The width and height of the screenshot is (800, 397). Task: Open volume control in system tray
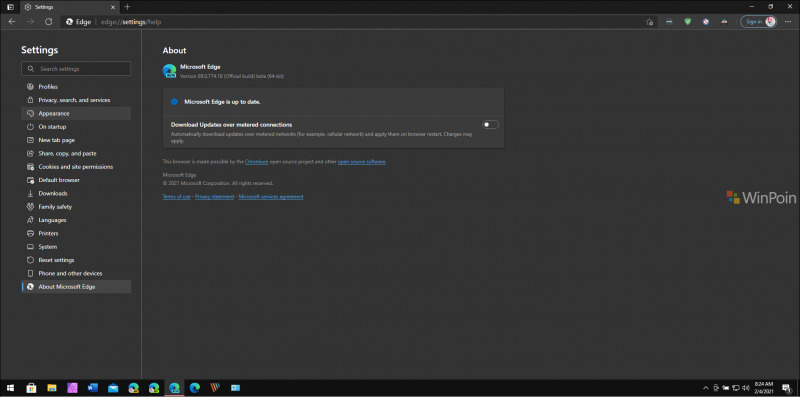coord(746,388)
